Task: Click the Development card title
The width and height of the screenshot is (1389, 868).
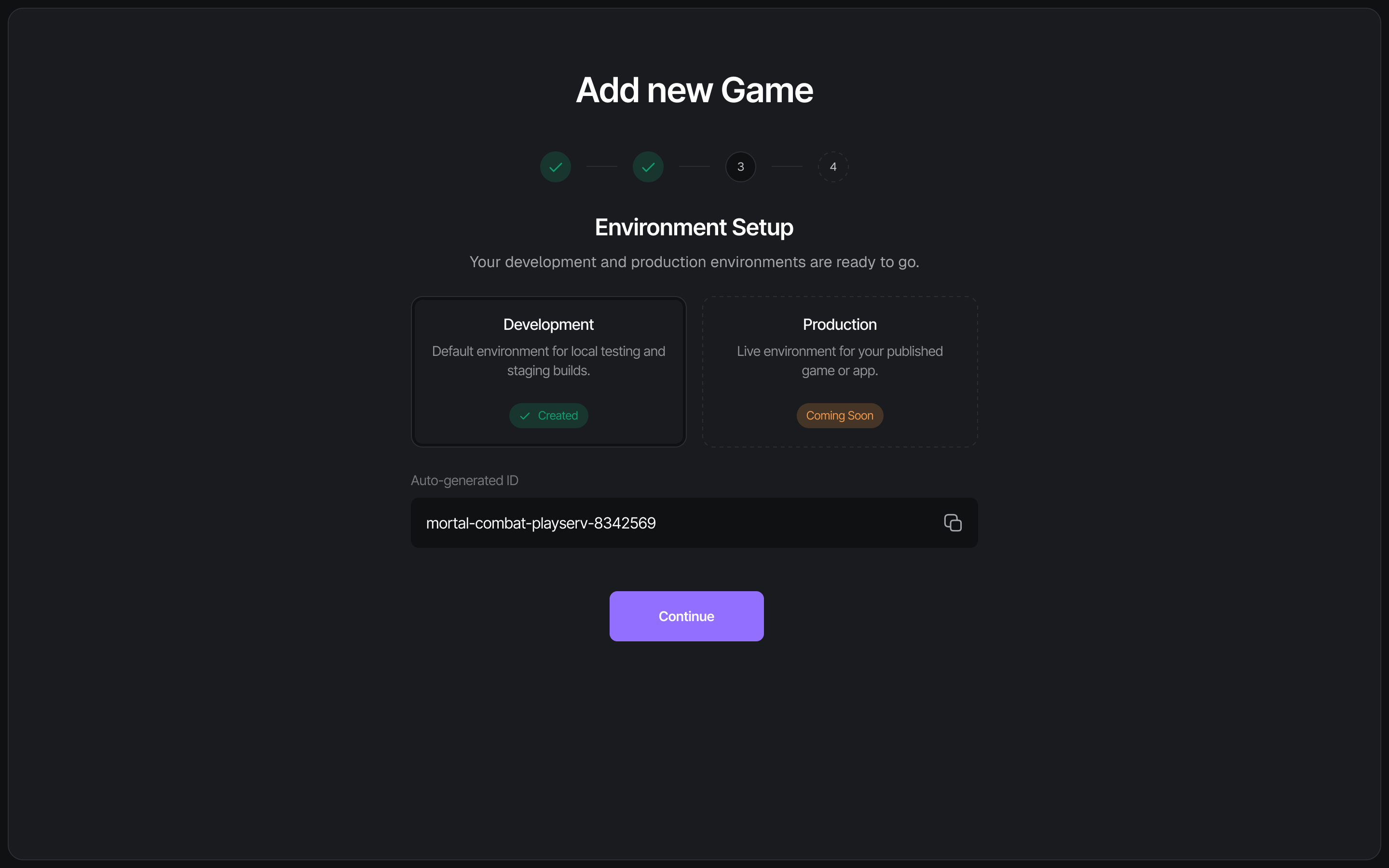Action: point(548,324)
